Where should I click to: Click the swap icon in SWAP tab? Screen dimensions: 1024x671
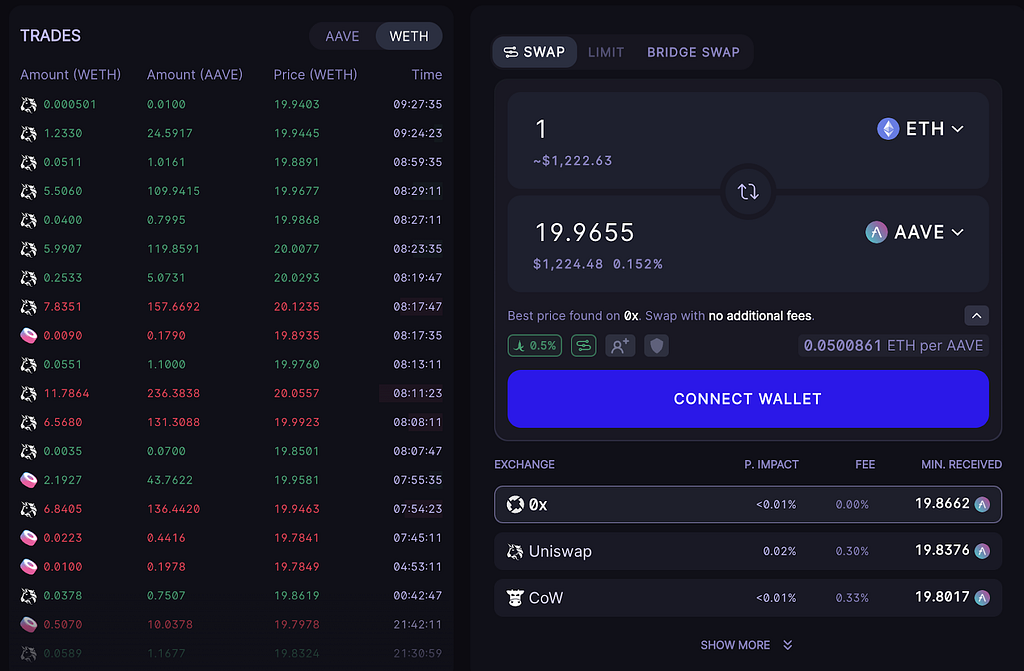point(511,52)
